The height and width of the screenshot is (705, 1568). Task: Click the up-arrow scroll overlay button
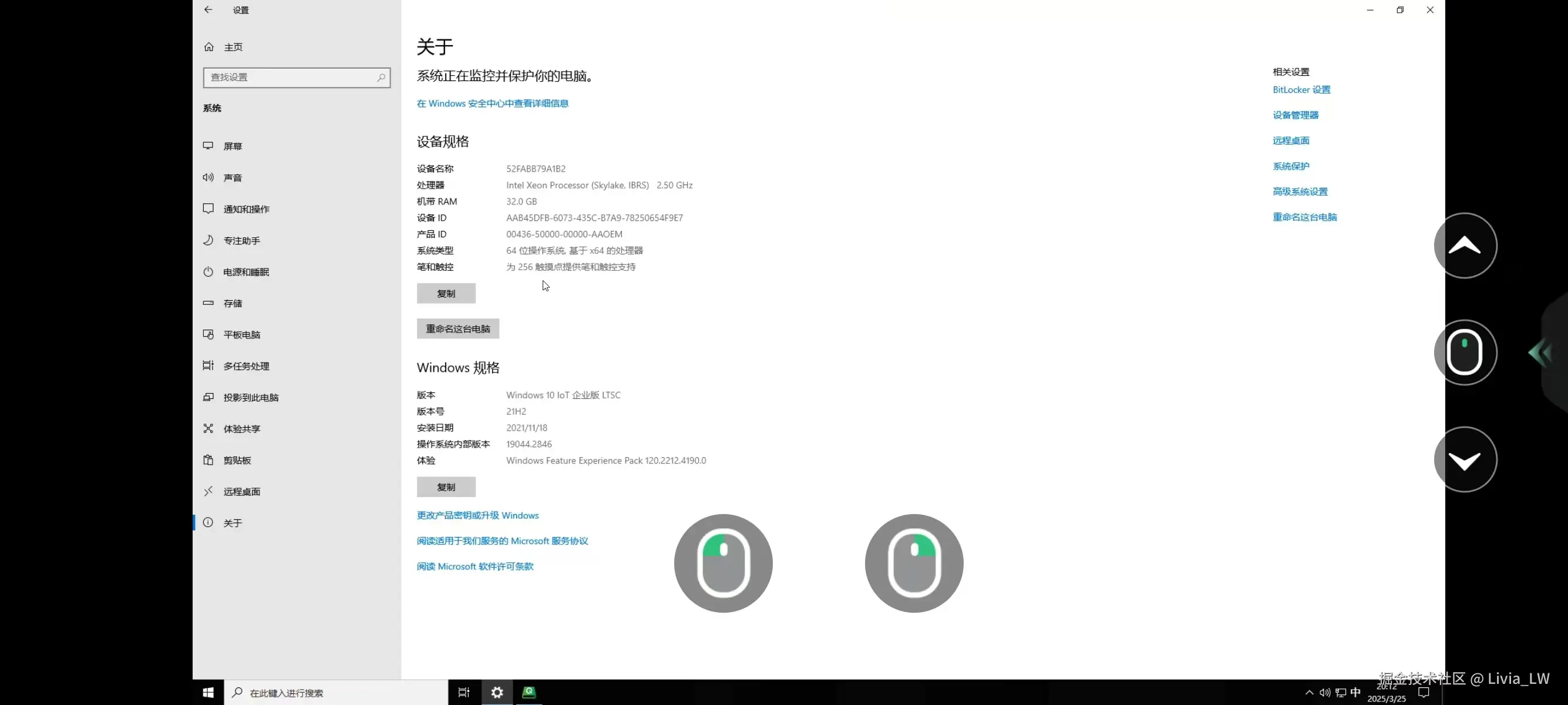coord(1465,246)
